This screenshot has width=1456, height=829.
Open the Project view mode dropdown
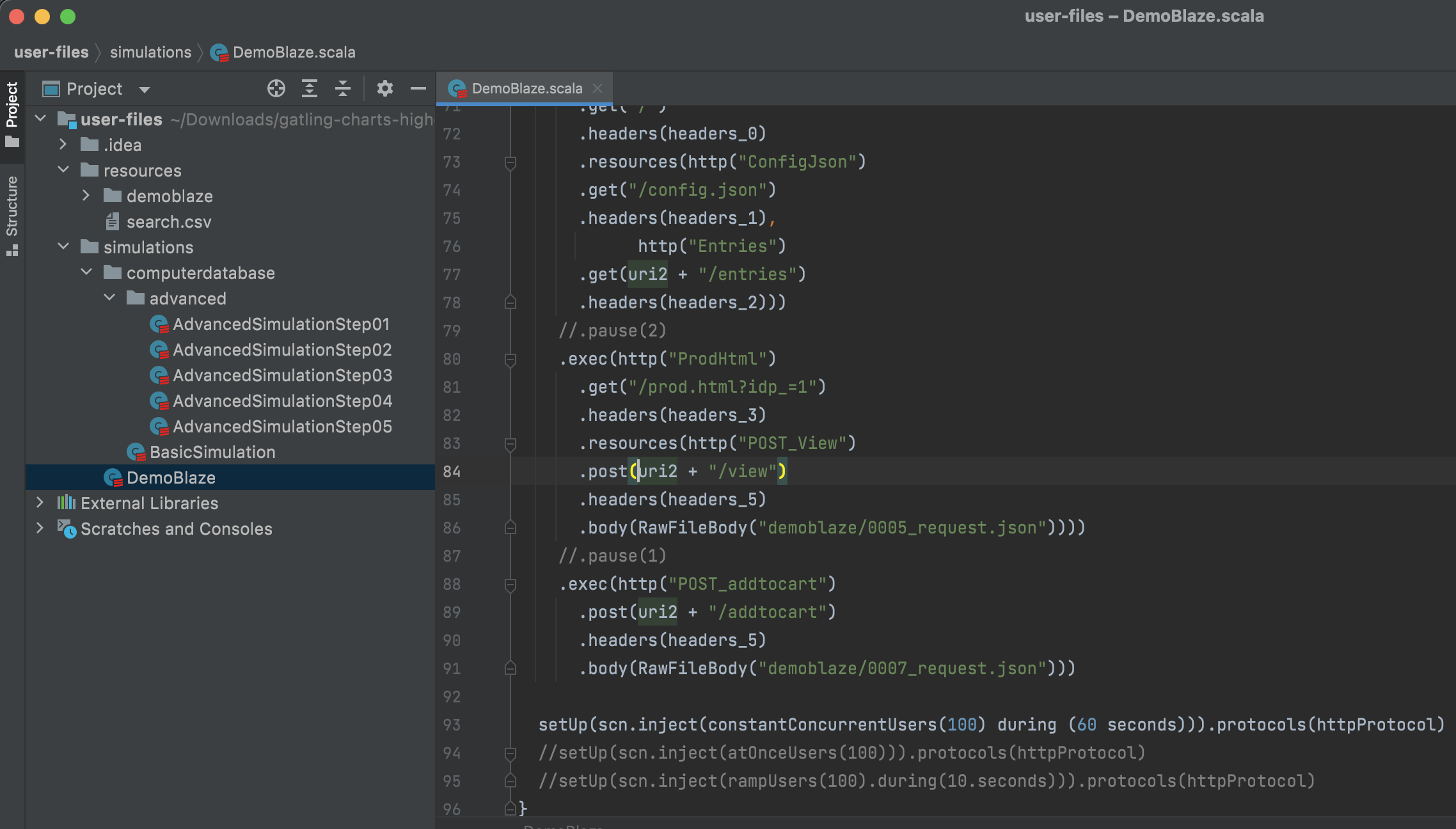pyautogui.click(x=143, y=89)
